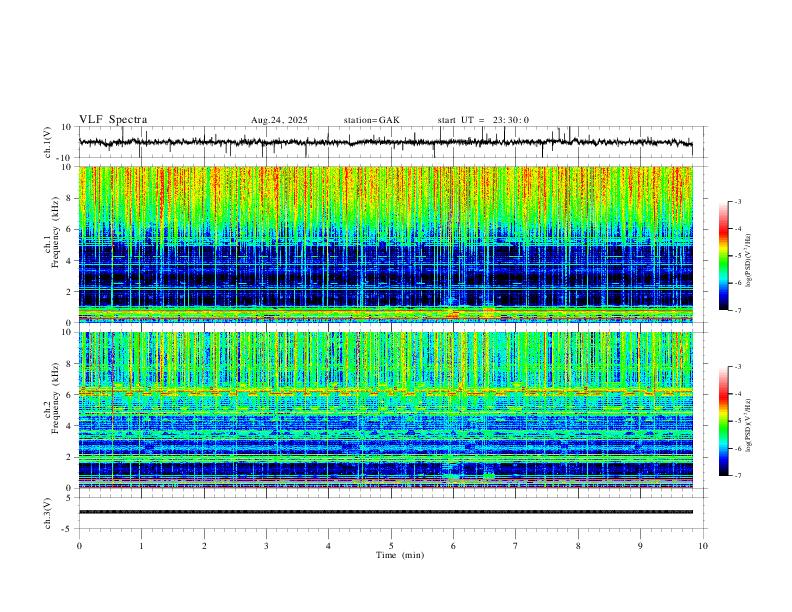This screenshot has width=792, height=612.
Task: Click time axis tick label "2"
Action: pos(204,546)
